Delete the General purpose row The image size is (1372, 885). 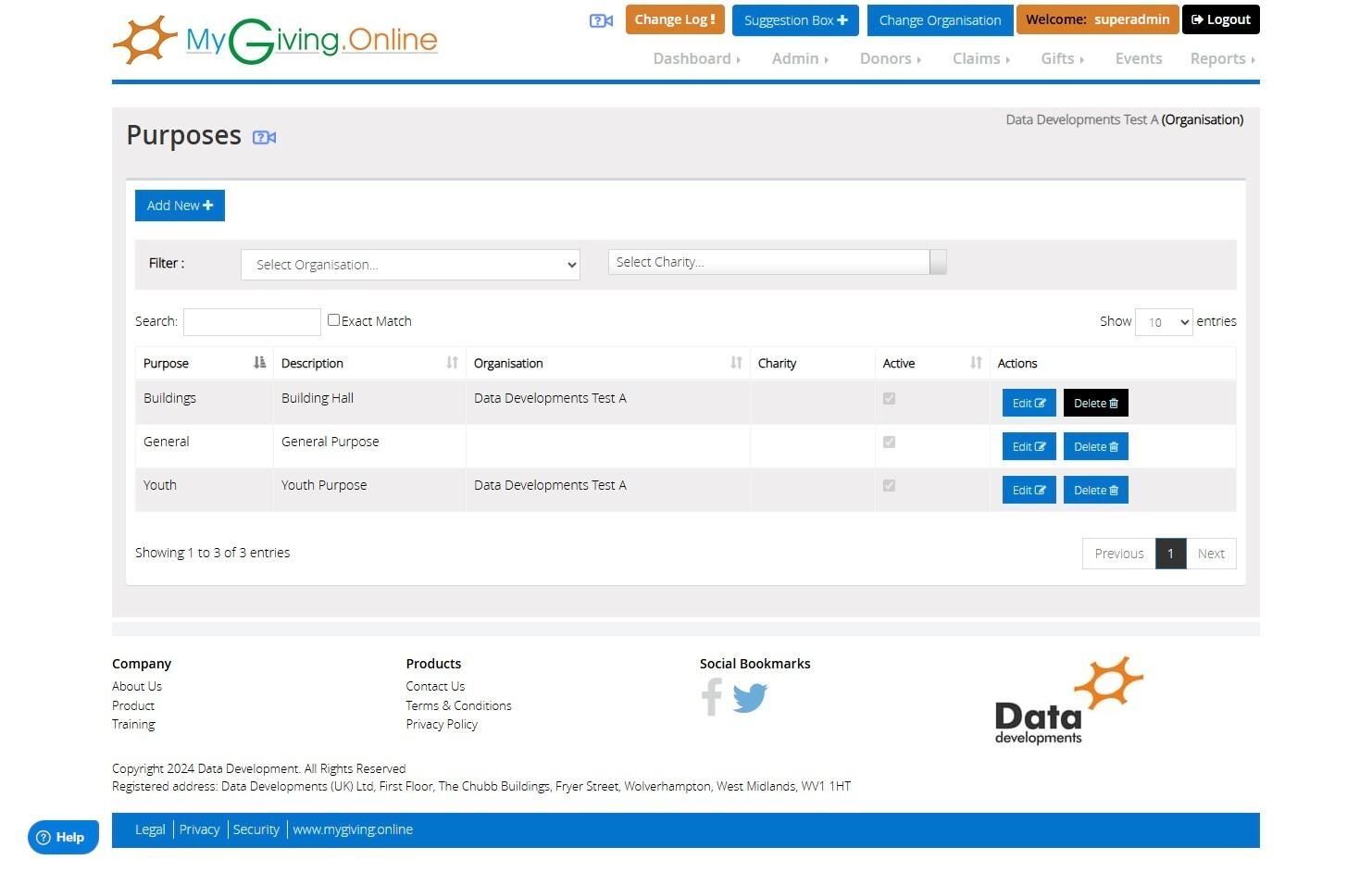click(x=1096, y=446)
